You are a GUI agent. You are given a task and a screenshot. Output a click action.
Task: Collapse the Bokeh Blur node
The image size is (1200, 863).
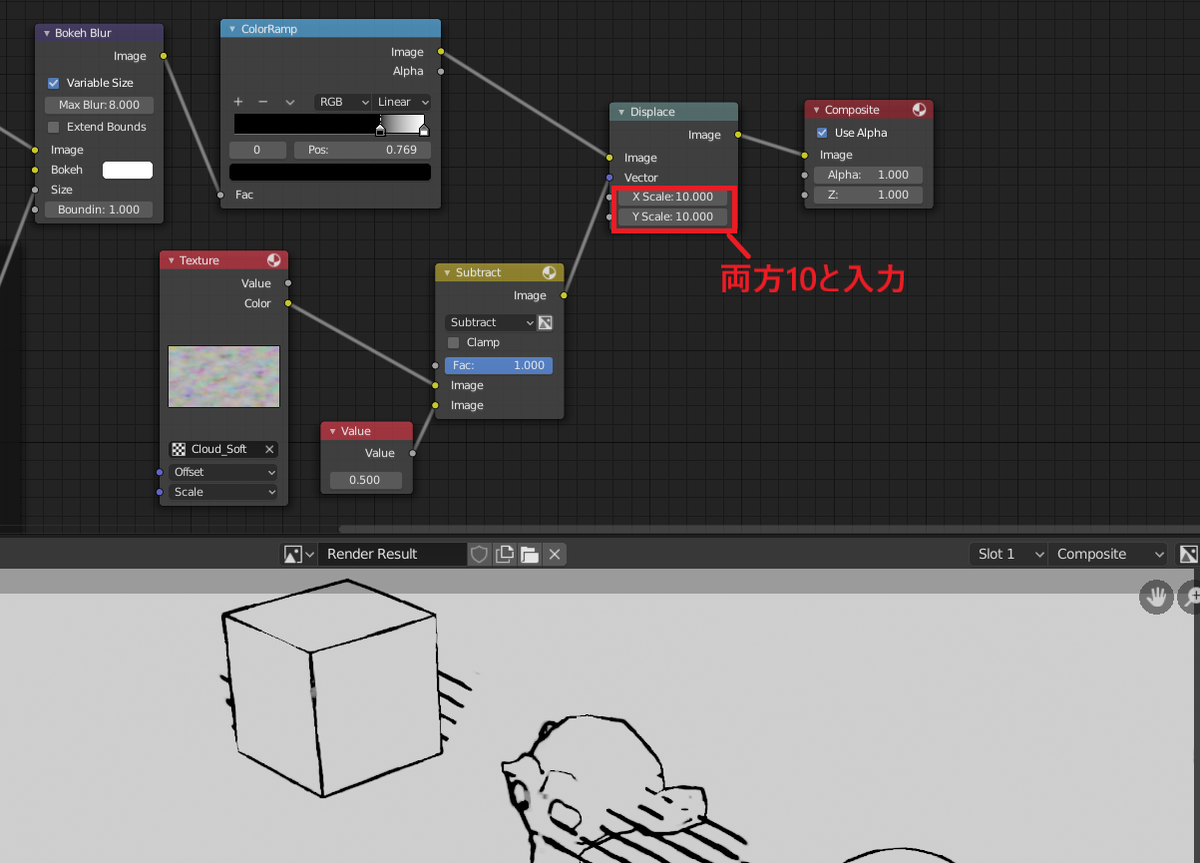[46, 33]
